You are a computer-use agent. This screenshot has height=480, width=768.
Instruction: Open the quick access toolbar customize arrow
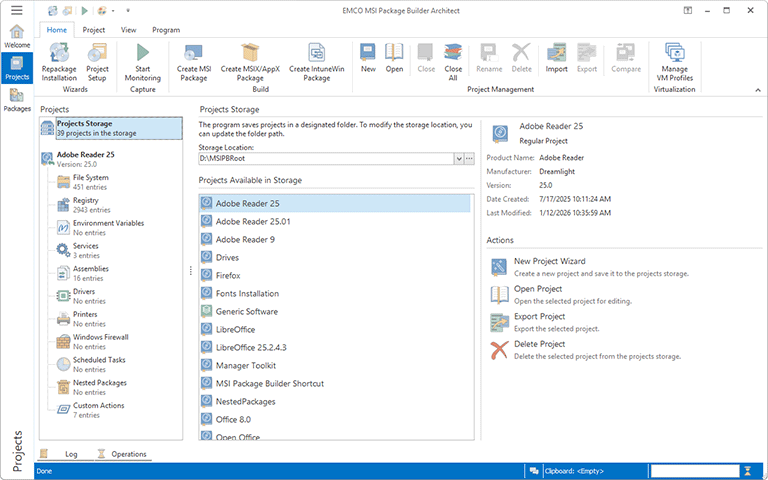pyautogui.click(x=128, y=11)
